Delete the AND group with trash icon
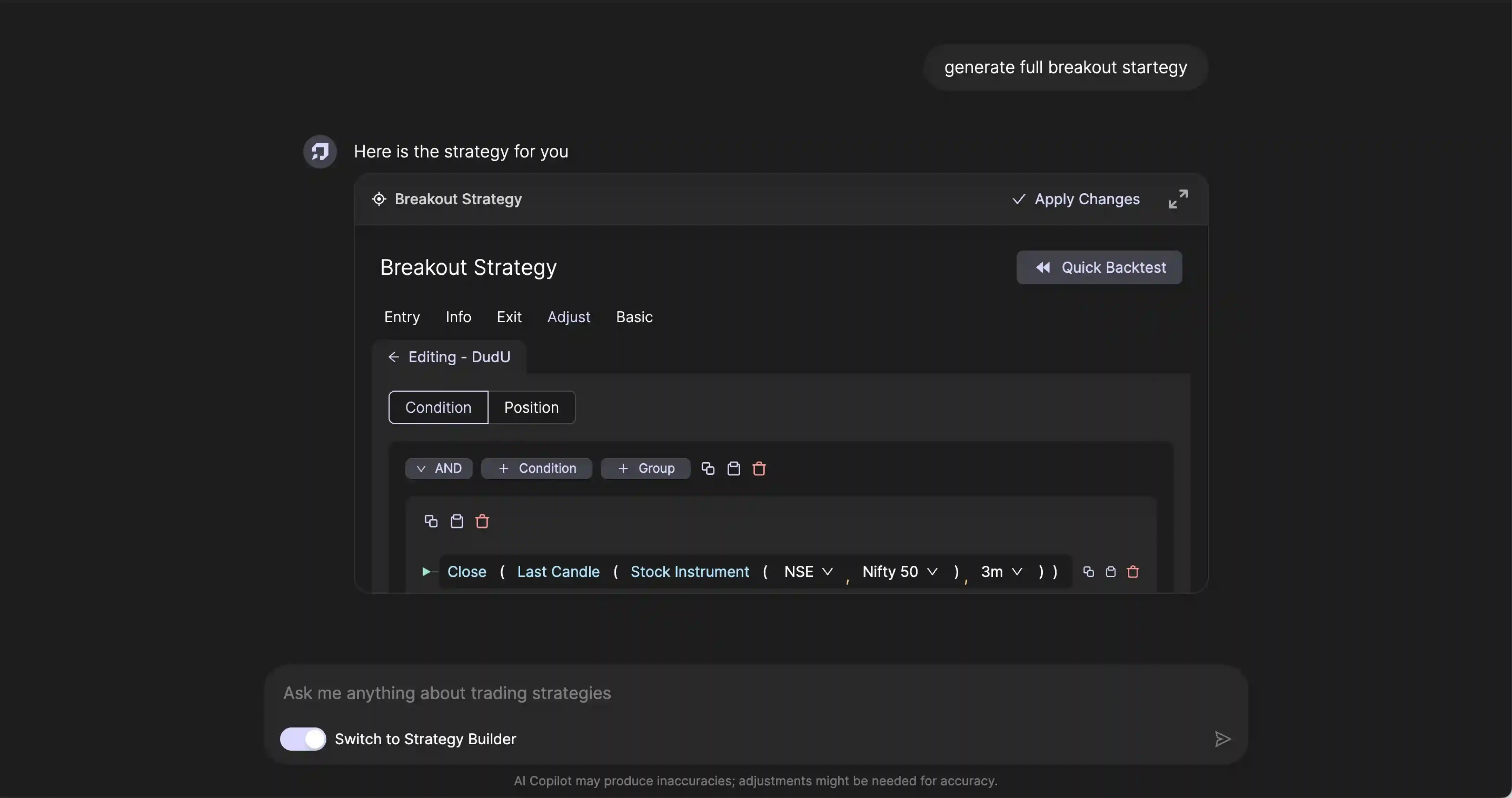This screenshot has height=798, width=1512. pos(759,468)
